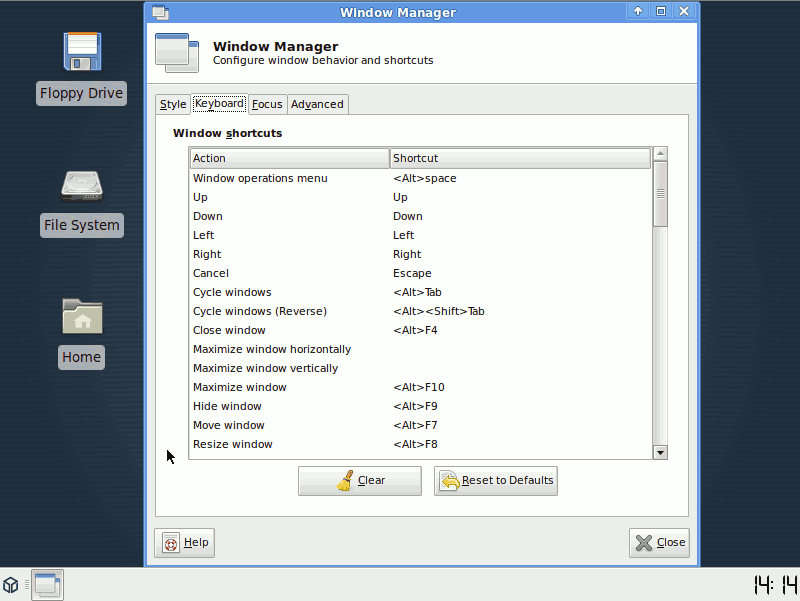Sort by the Shortcut column header
Screen dimensions: 800x601
tap(519, 158)
